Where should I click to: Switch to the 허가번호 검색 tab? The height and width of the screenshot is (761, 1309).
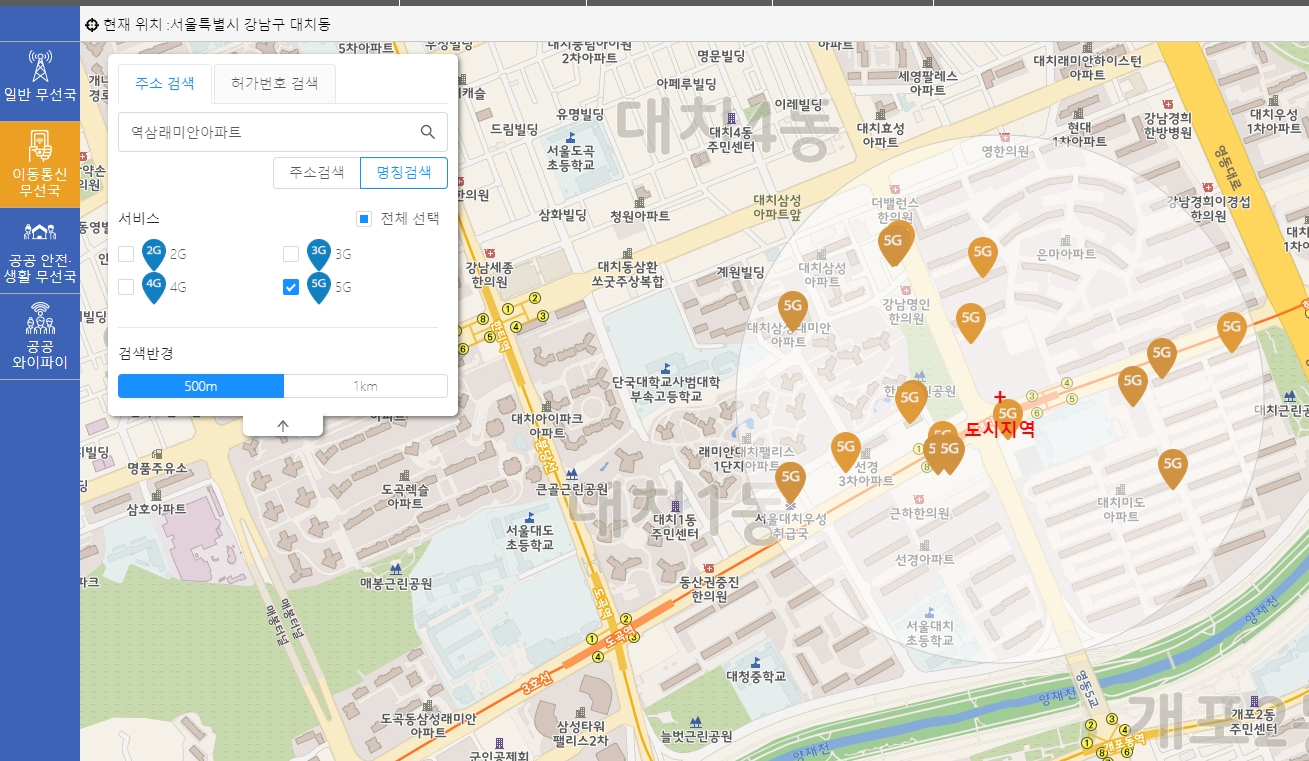[274, 84]
